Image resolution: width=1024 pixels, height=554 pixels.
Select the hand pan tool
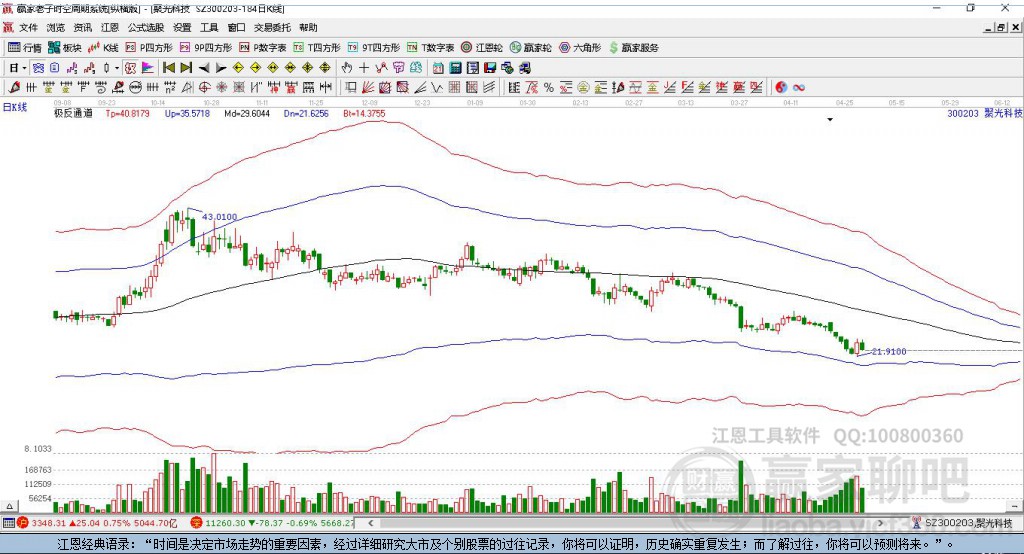click(x=347, y=68)
